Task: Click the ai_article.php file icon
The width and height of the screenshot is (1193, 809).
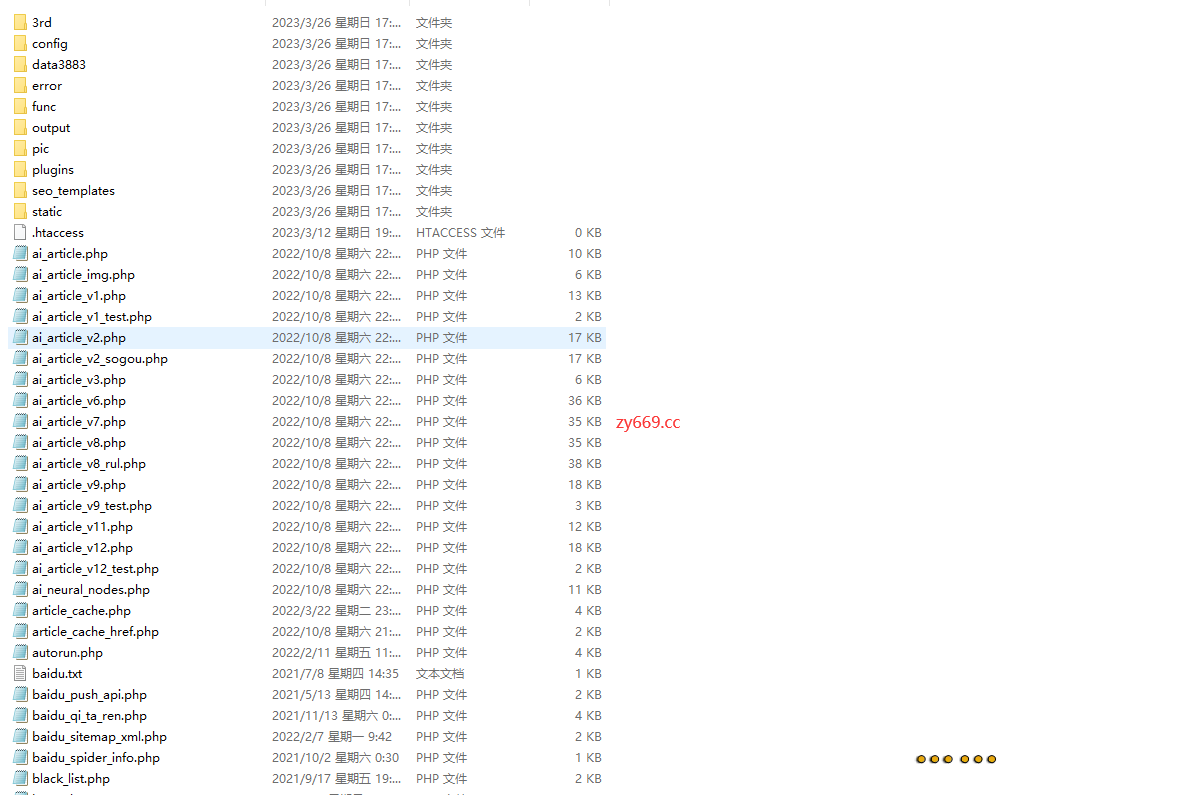Action: [21, 254]
